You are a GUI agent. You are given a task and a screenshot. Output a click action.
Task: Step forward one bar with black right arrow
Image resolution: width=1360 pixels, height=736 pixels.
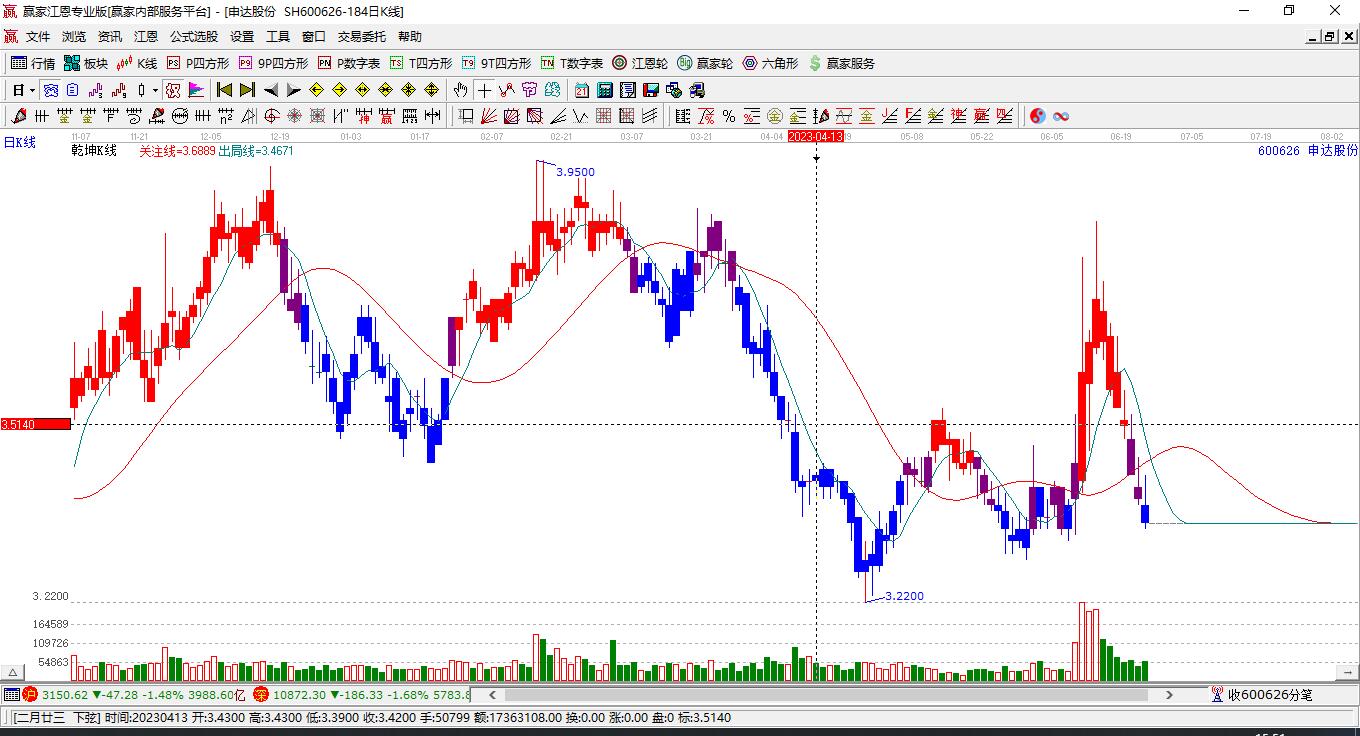coord(293,90)
